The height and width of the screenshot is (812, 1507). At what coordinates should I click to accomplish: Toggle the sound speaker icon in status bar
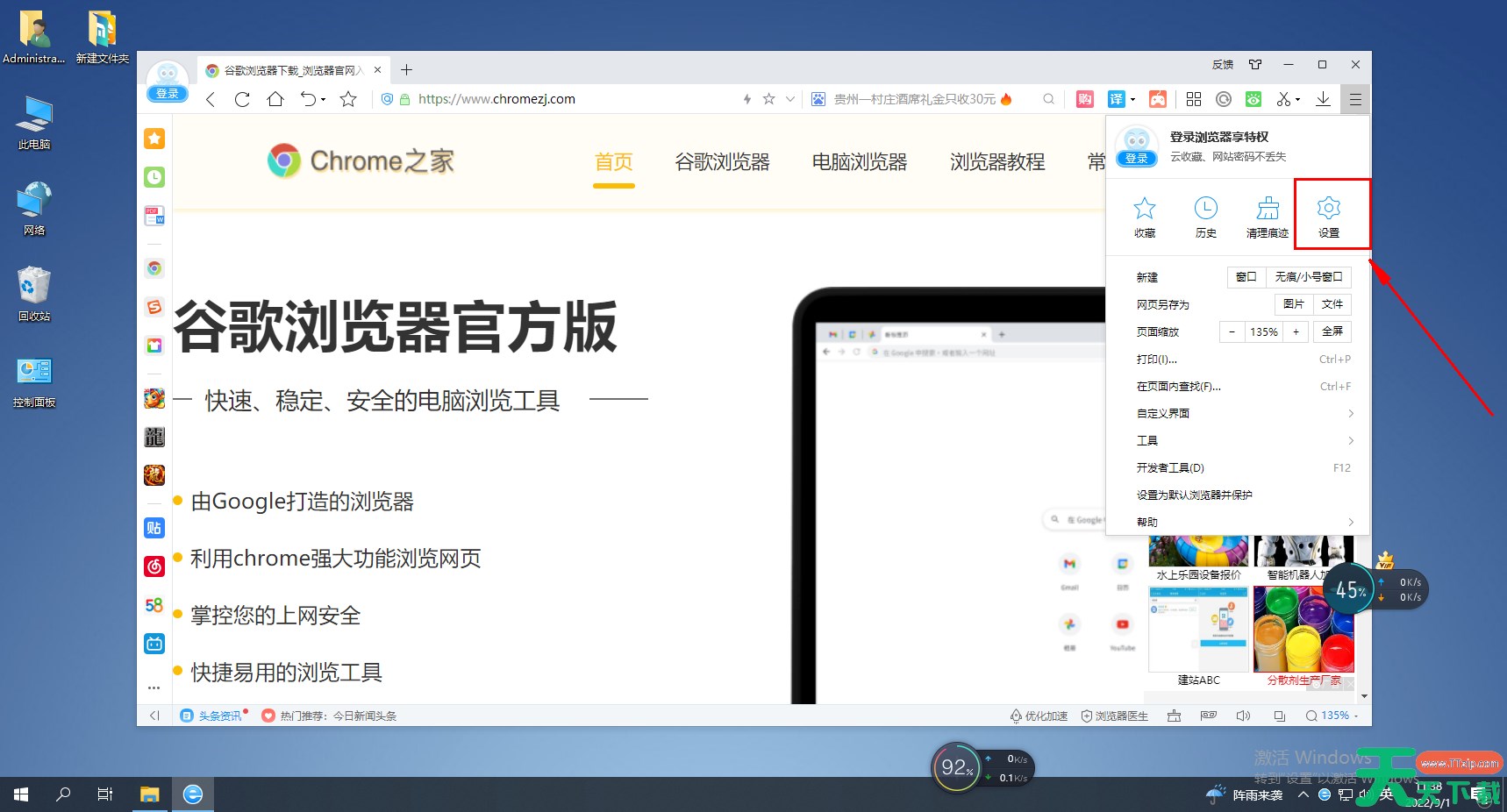(x=1243, y=716)
